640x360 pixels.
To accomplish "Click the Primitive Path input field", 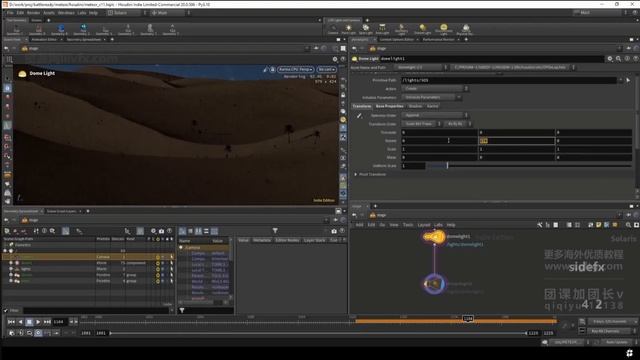I will coord(509,80).
